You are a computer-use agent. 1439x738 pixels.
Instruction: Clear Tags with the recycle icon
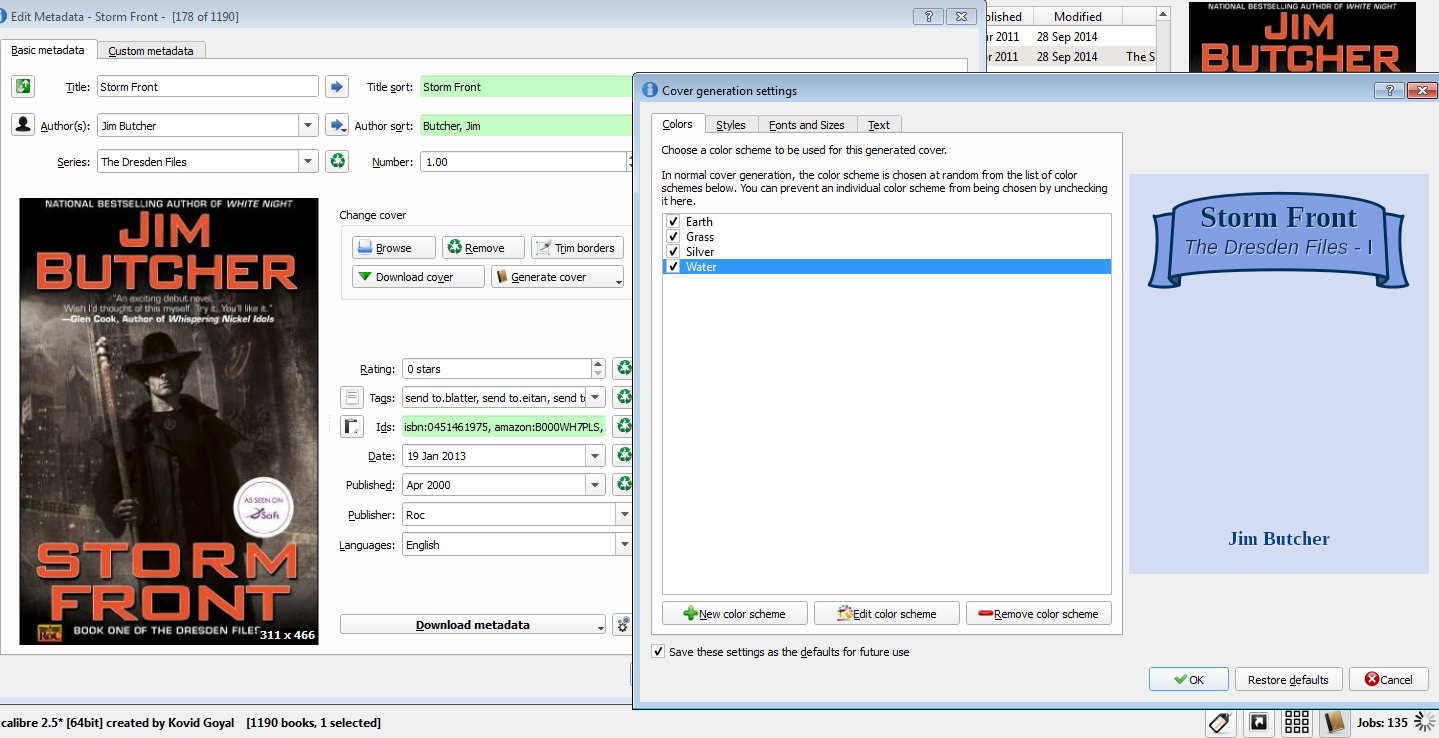pyautogui.click(x=623, y=398)
